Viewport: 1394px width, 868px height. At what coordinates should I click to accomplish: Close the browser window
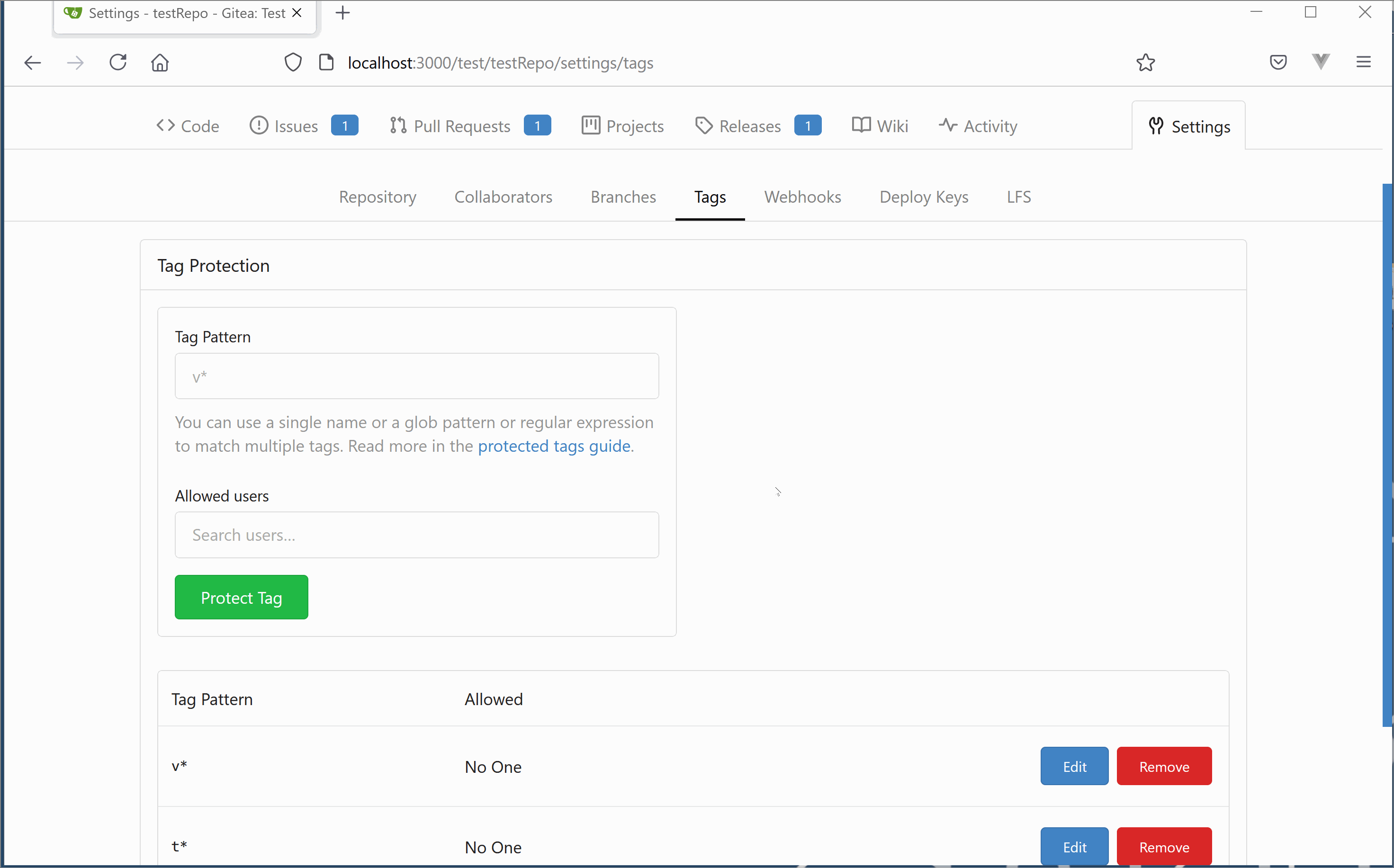[1365, 12]
